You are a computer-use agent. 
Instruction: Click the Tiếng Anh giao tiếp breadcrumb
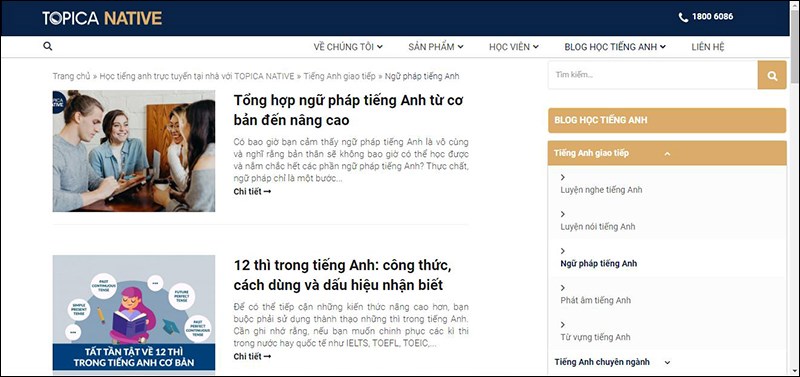point(339,76)
